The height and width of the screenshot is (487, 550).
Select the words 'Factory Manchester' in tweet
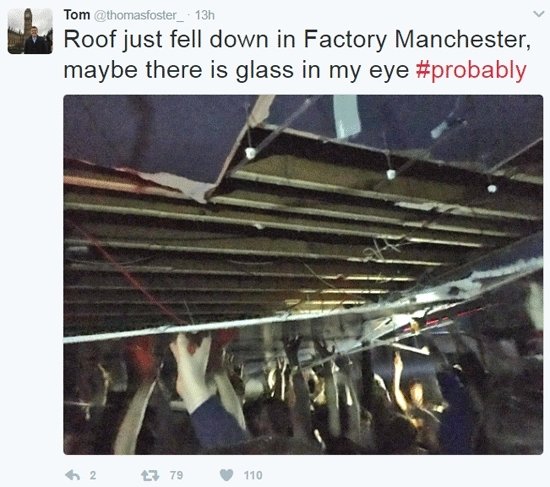click(417, 39)
